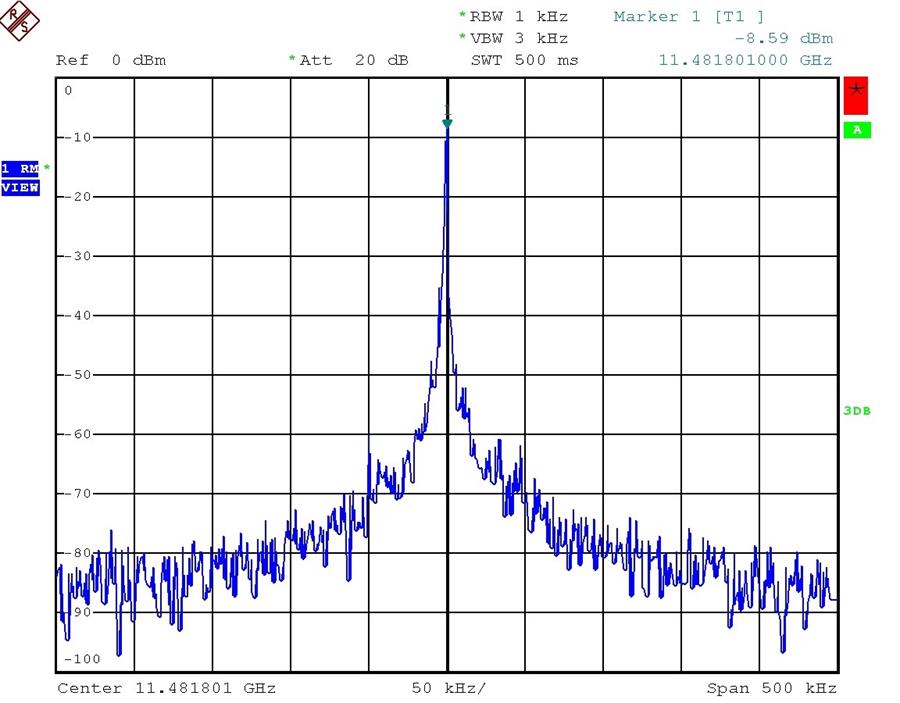Image resolution: width=900 pixels, height=703 pixels.
Task: Select the SWT 500 ms sweep time
Action: [x=524, y=61]
